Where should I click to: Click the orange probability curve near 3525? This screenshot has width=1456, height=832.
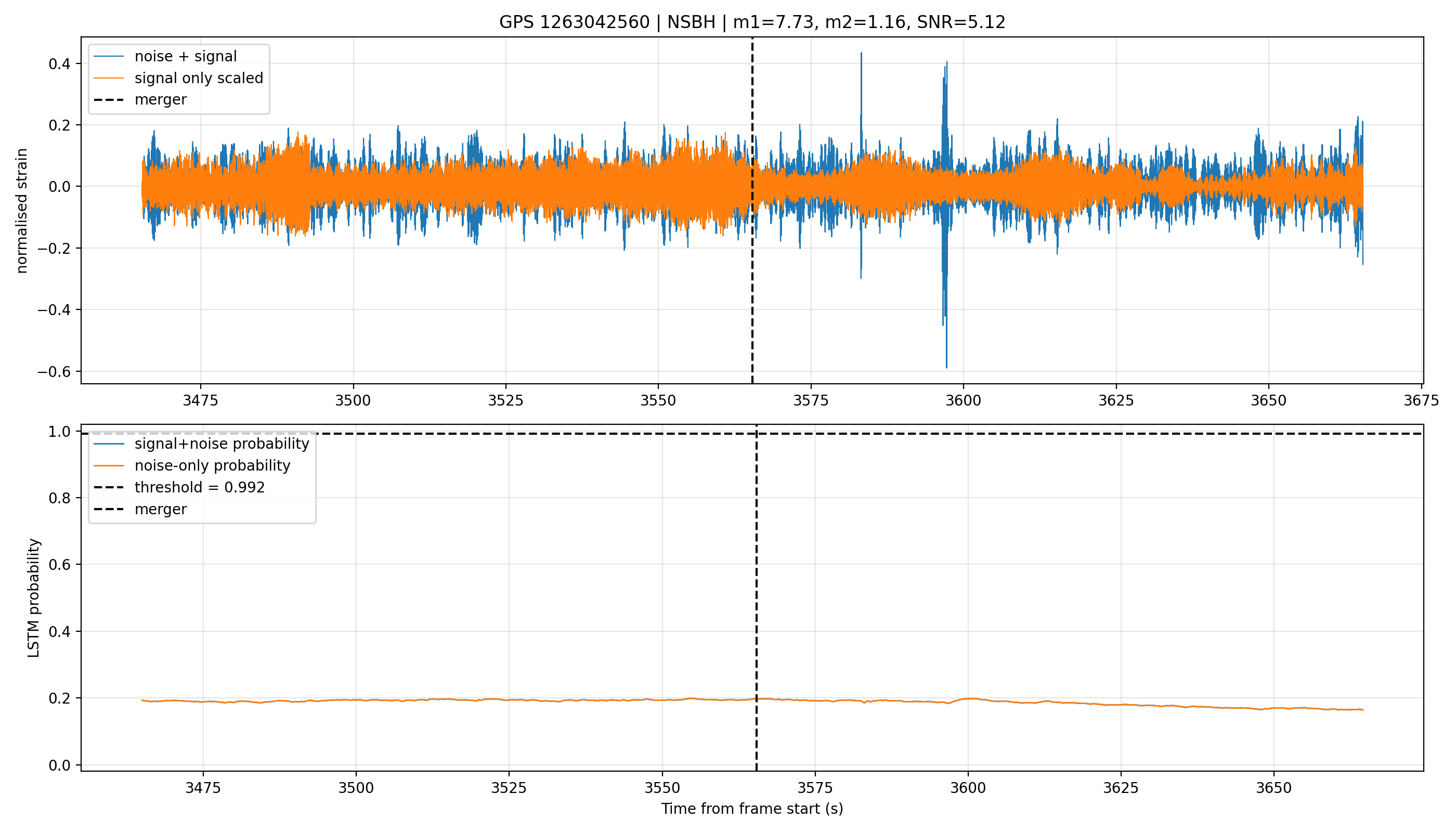click(x=509, y=699)
